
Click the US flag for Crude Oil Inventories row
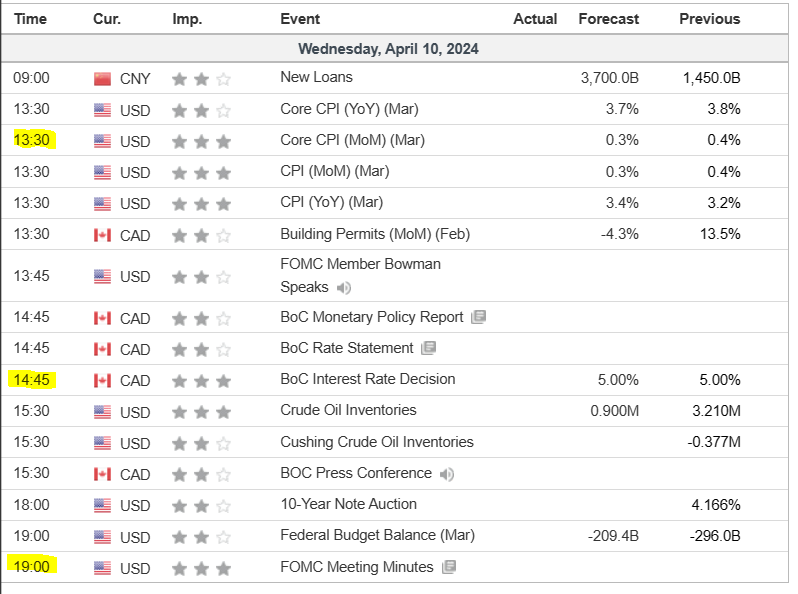tap(102, 411)
